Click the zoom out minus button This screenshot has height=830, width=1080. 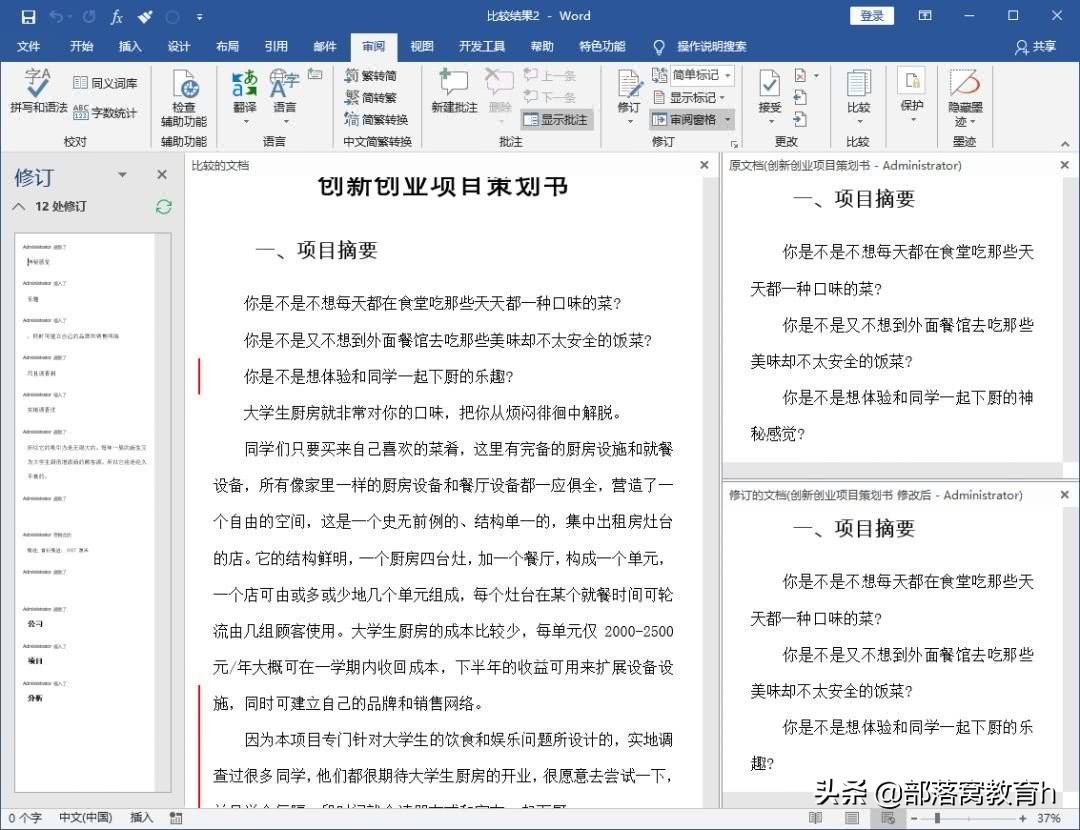pyautogui.click(x=914, y=818)
